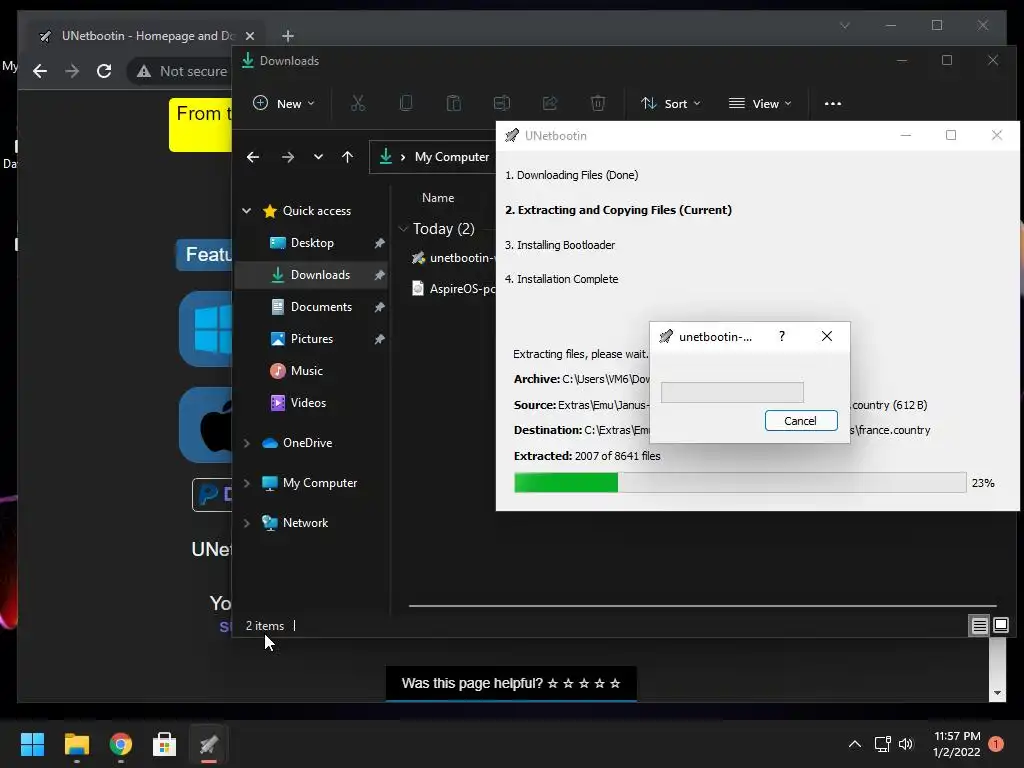
Task: Click the horizontal scrollbar in Downloads list
Action: (702, 606)
